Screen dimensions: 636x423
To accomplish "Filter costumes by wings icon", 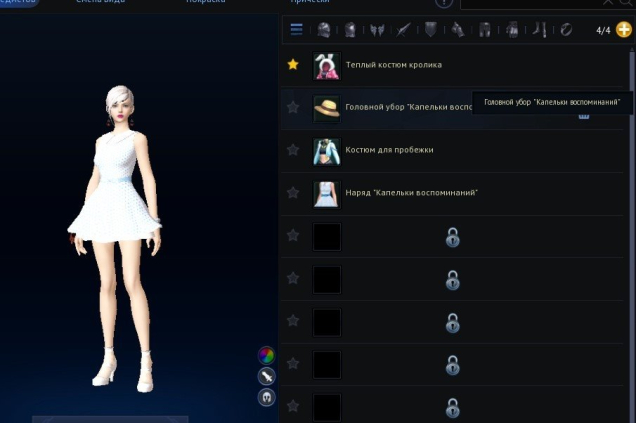I will (x=377, y=30).
